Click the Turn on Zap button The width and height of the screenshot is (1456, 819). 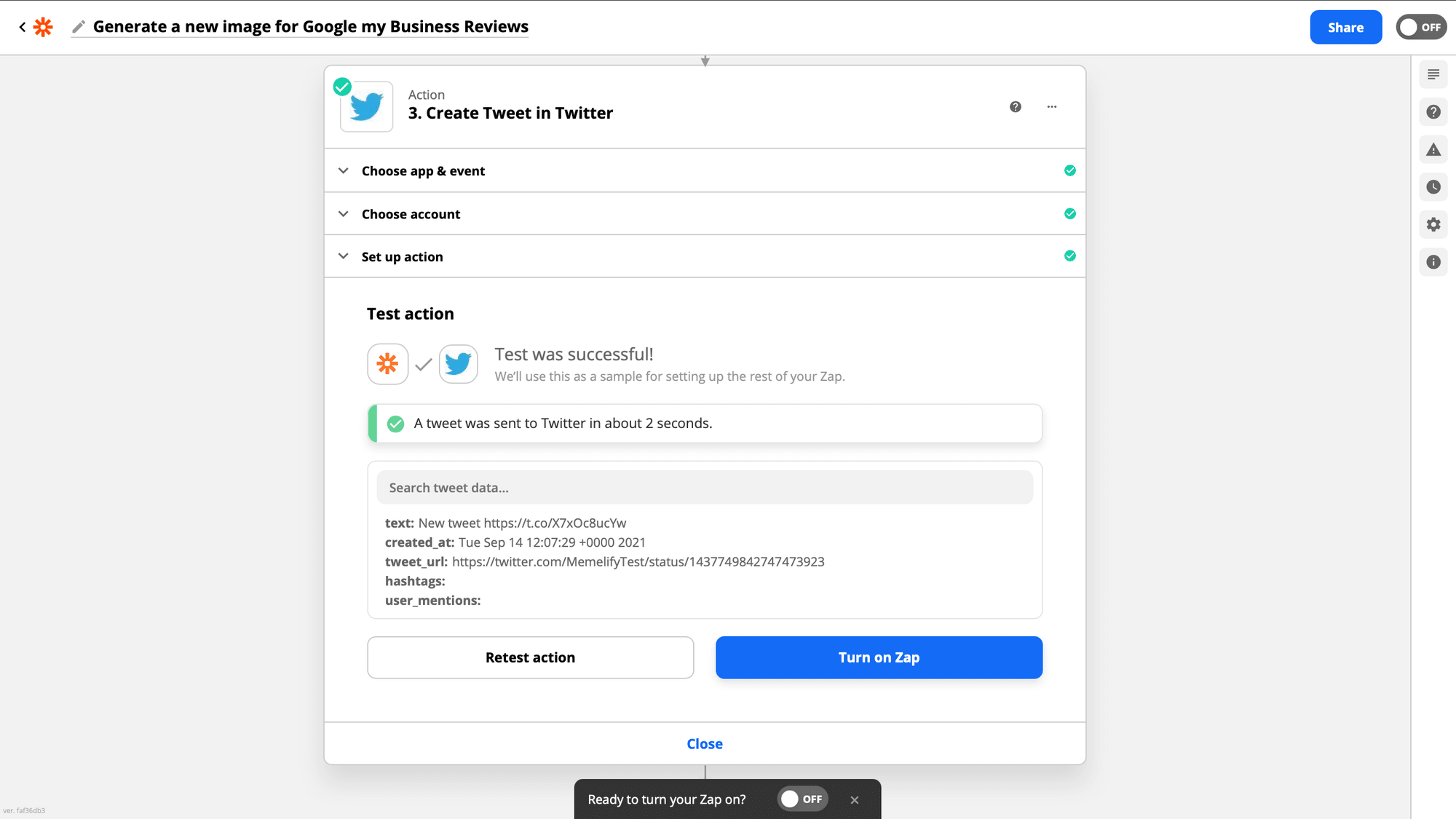879,657
